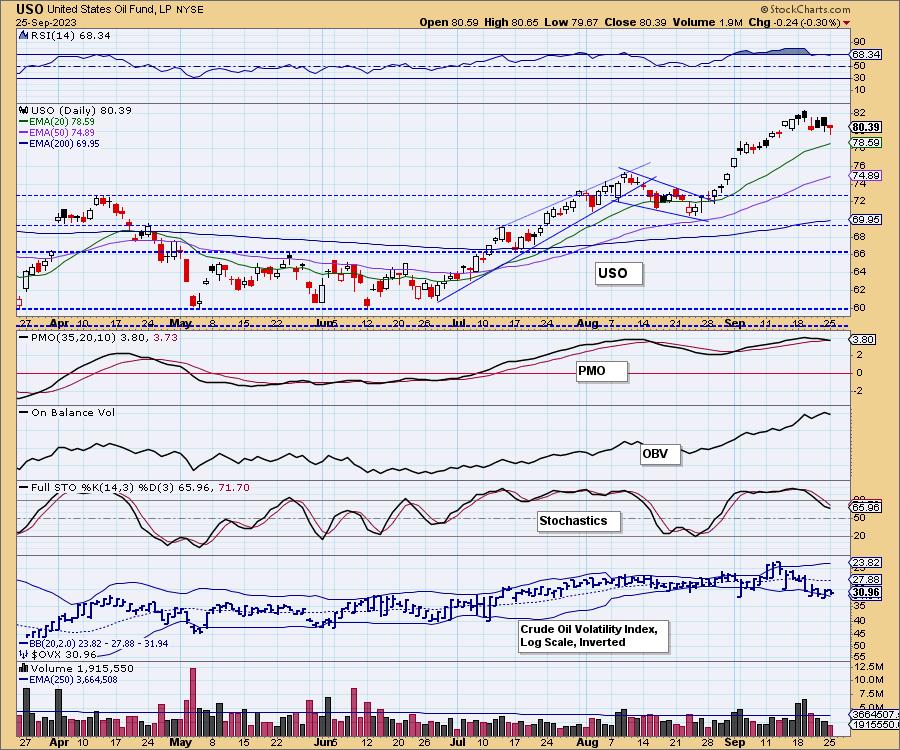Viewport: 900px width, 750px height.
Task: Click the 27.88 Bollinger Band value tag
Action: point(866,580)
